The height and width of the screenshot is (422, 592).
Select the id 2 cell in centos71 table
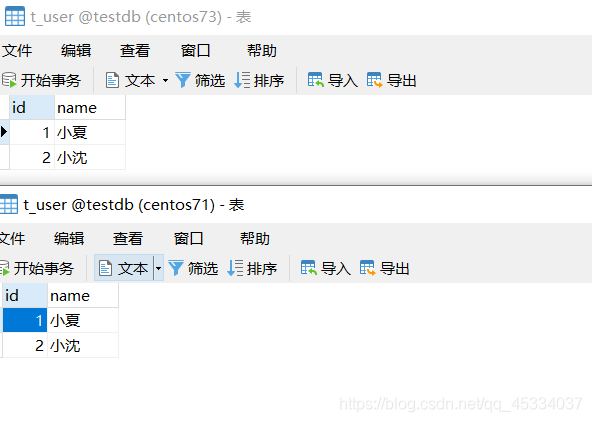(x=25, y=345)
